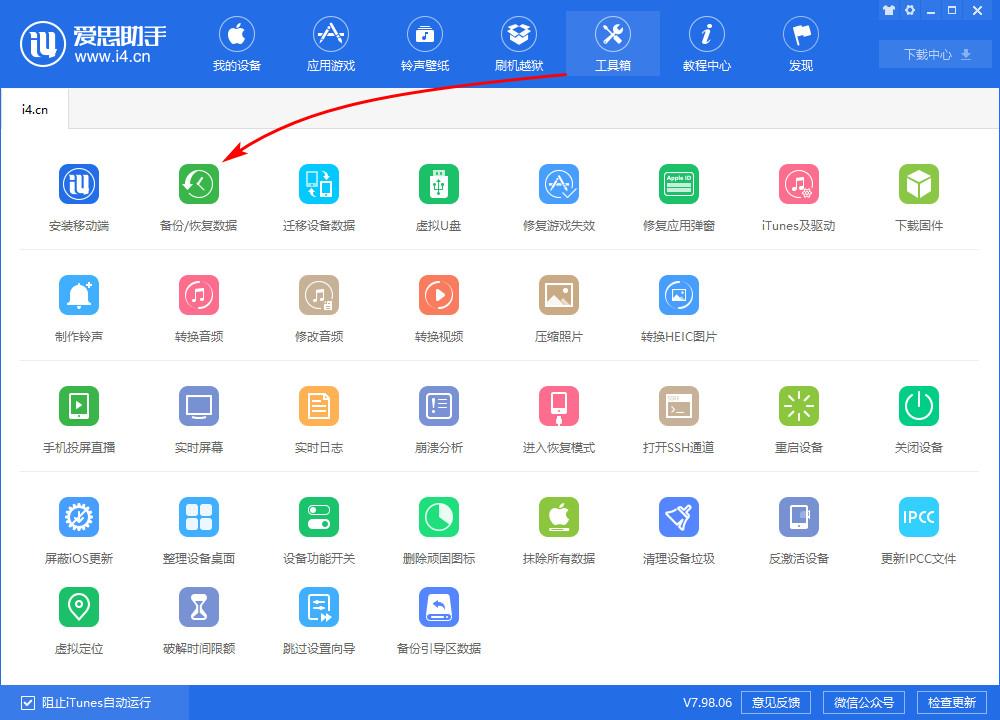
Task: Switch to 铃声壁纸 tab
Action: pyautogui.click(x=425, y=44)
